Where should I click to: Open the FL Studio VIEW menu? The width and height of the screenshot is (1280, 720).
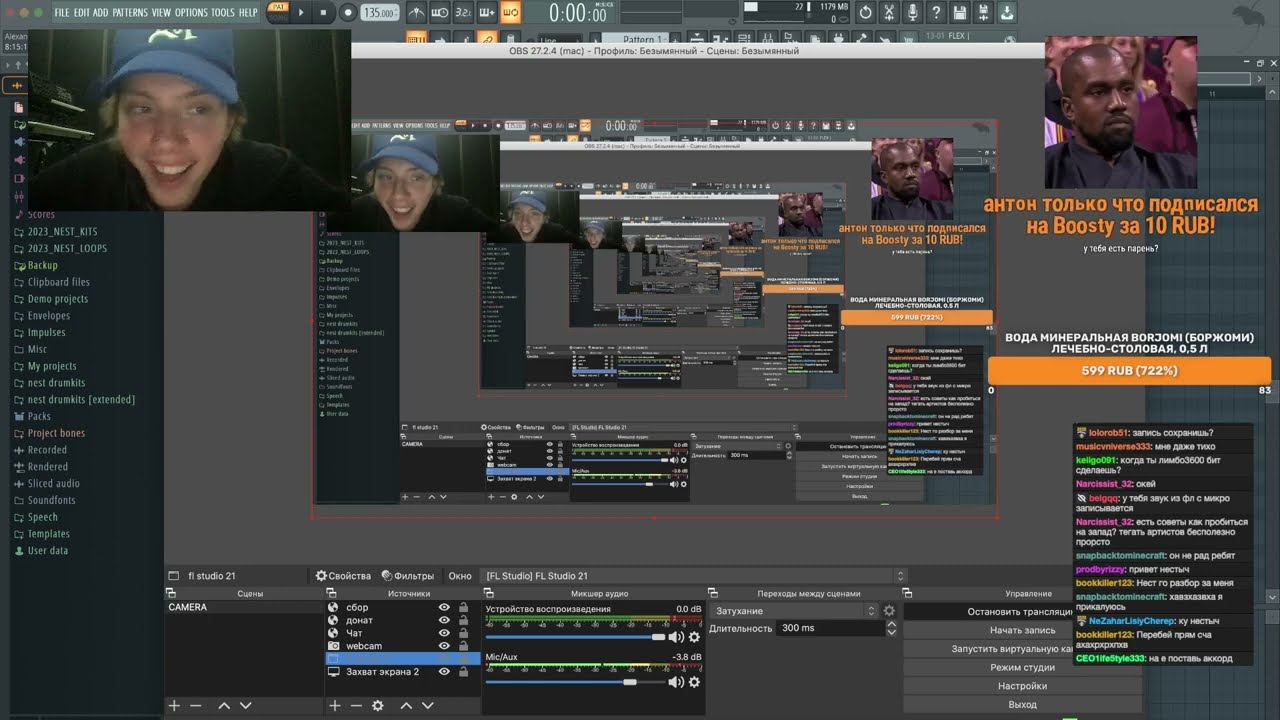(x=161, y=13)
